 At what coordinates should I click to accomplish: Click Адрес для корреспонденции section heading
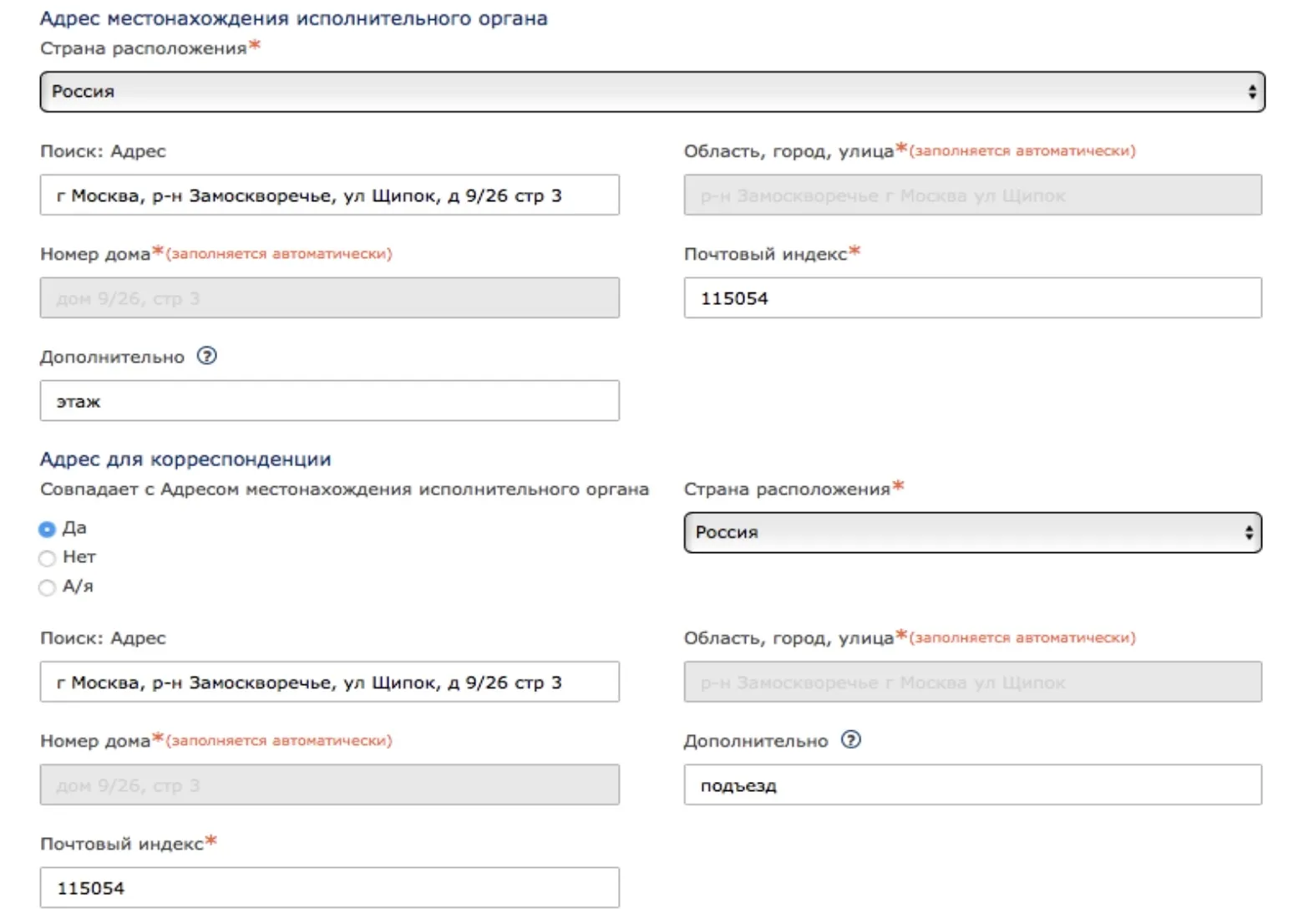click(x=185, y=459)
